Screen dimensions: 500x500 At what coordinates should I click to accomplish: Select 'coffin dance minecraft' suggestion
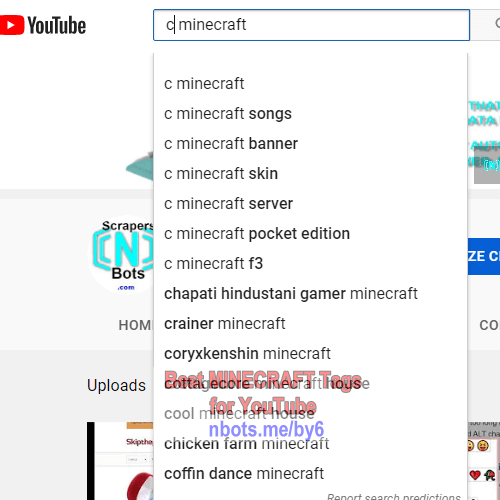point(310,474)
